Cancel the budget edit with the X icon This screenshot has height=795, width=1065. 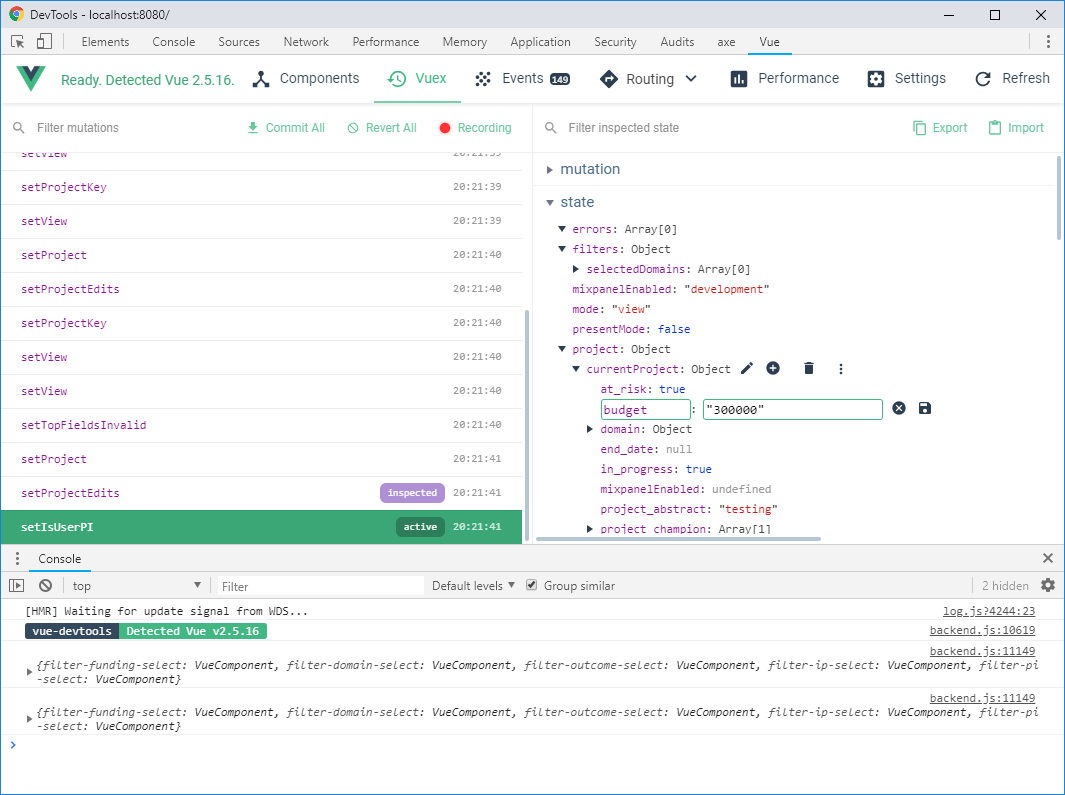point(898,408)
